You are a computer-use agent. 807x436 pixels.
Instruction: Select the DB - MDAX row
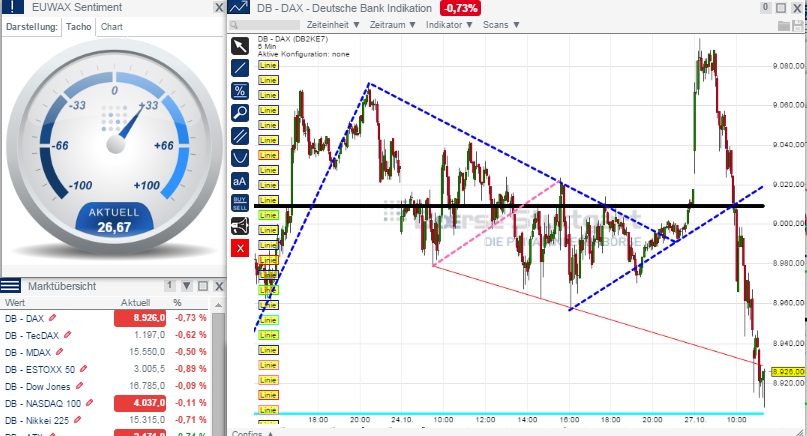pos(106,352)
